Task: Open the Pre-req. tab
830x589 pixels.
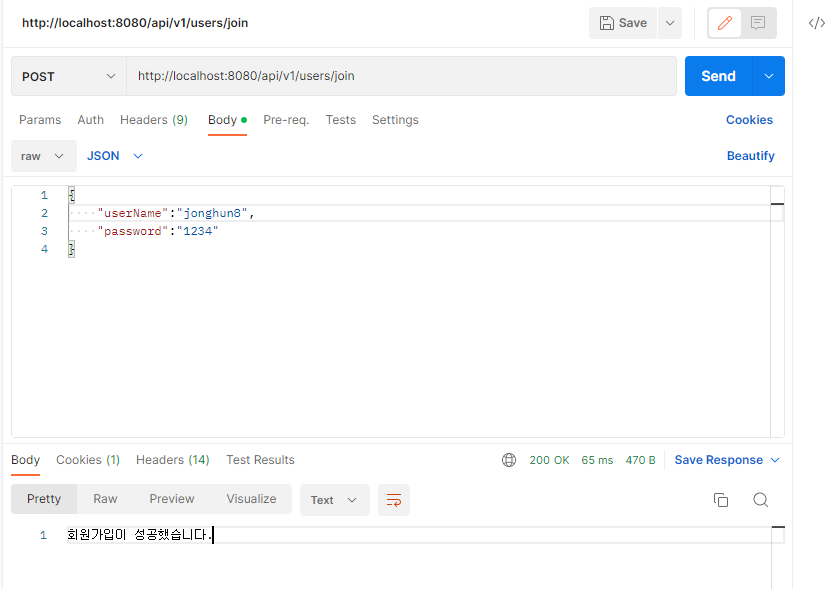Action: coord(286,120)
